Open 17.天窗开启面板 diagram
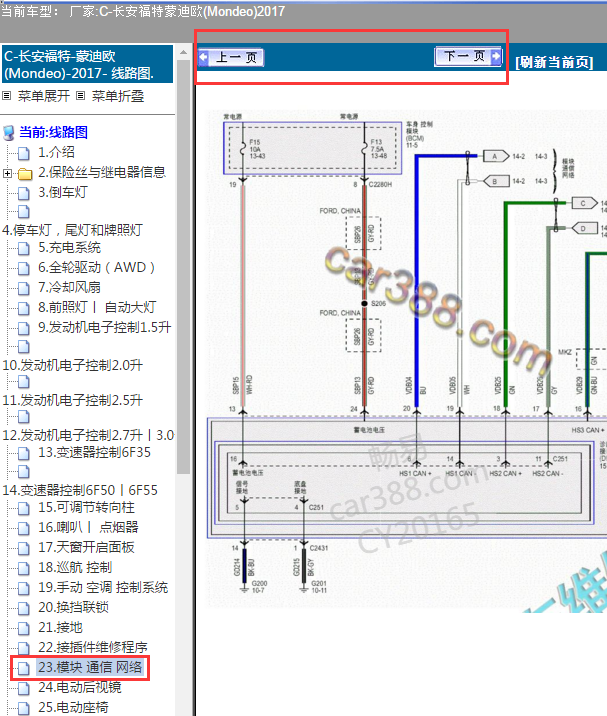The width and height of the screenshot is (607, 716). [x=86, y=548]
